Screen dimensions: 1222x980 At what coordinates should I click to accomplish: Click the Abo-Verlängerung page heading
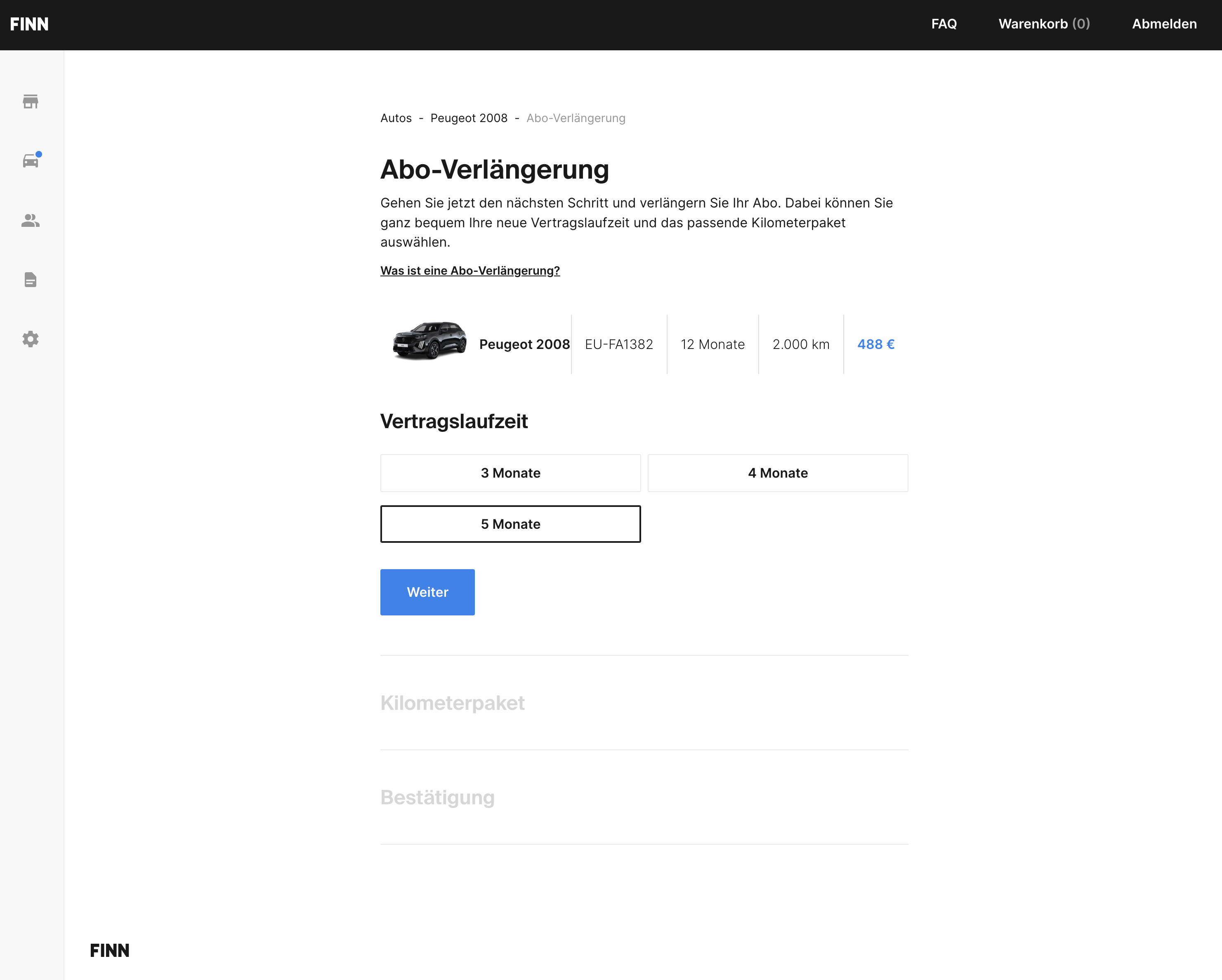494,170
